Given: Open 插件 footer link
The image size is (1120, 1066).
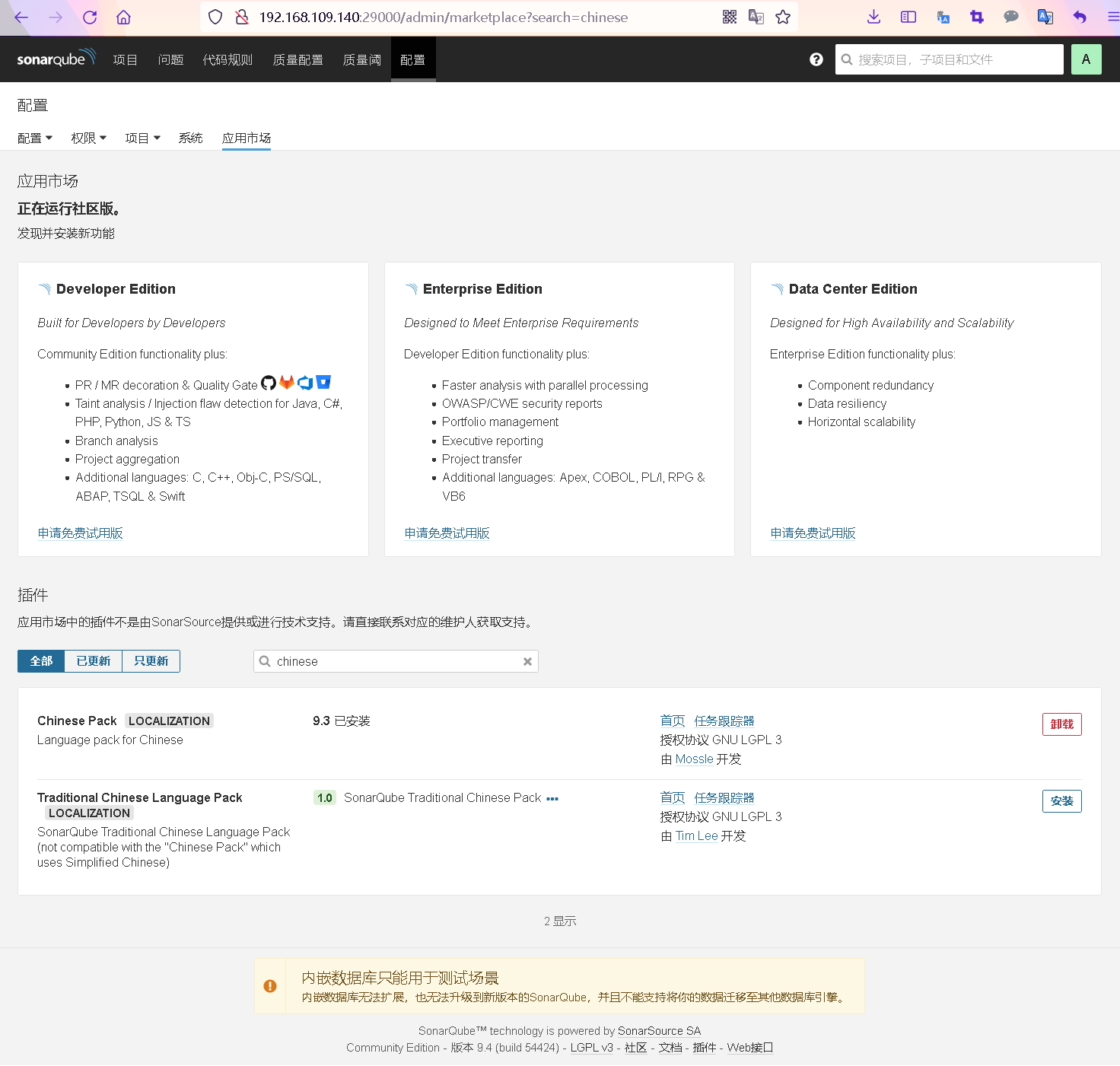Looking at the screenshot, I should 705,1048.
